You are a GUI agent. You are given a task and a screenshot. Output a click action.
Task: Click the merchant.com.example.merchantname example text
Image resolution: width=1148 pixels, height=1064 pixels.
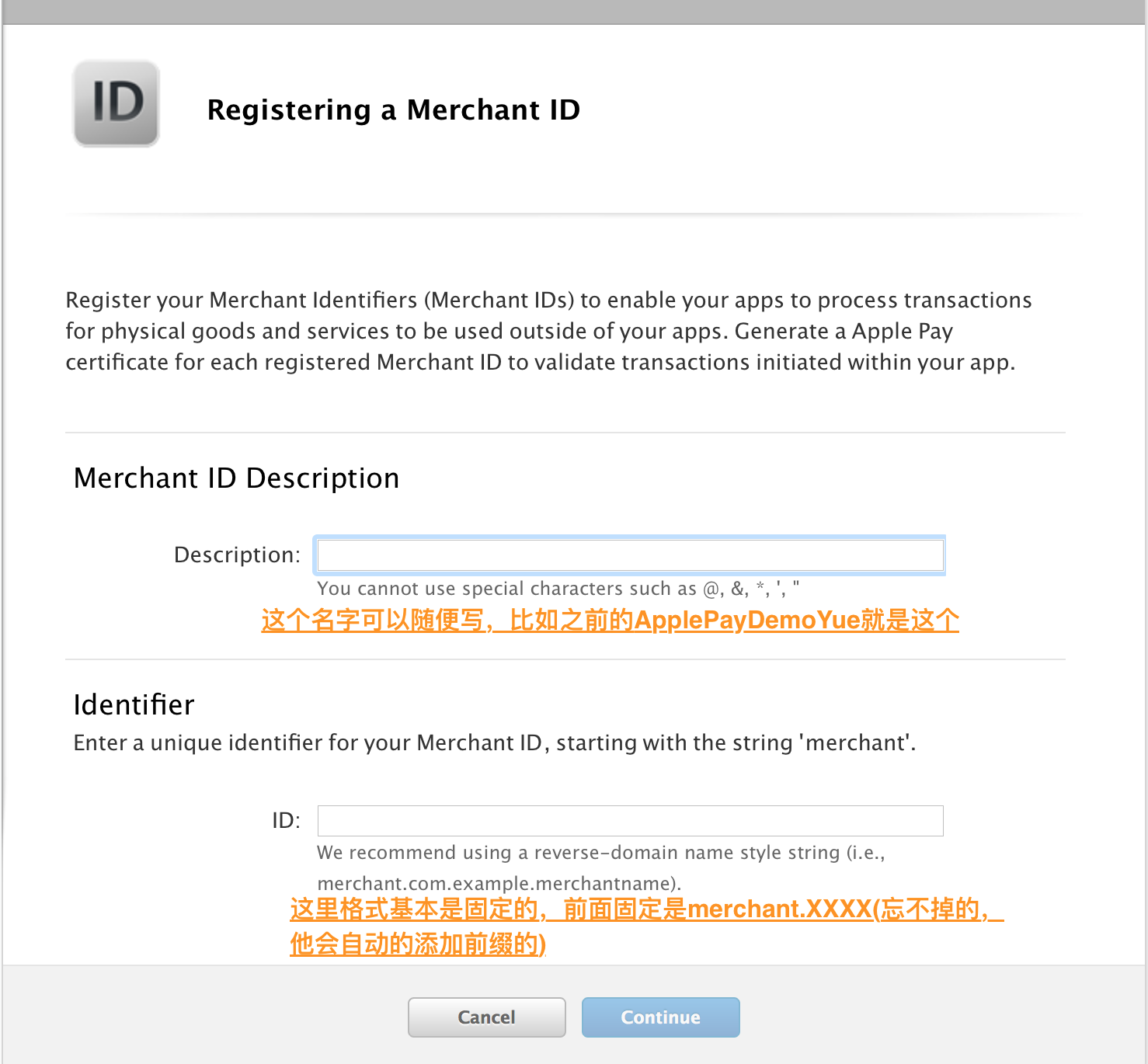[x=499, y=884]
